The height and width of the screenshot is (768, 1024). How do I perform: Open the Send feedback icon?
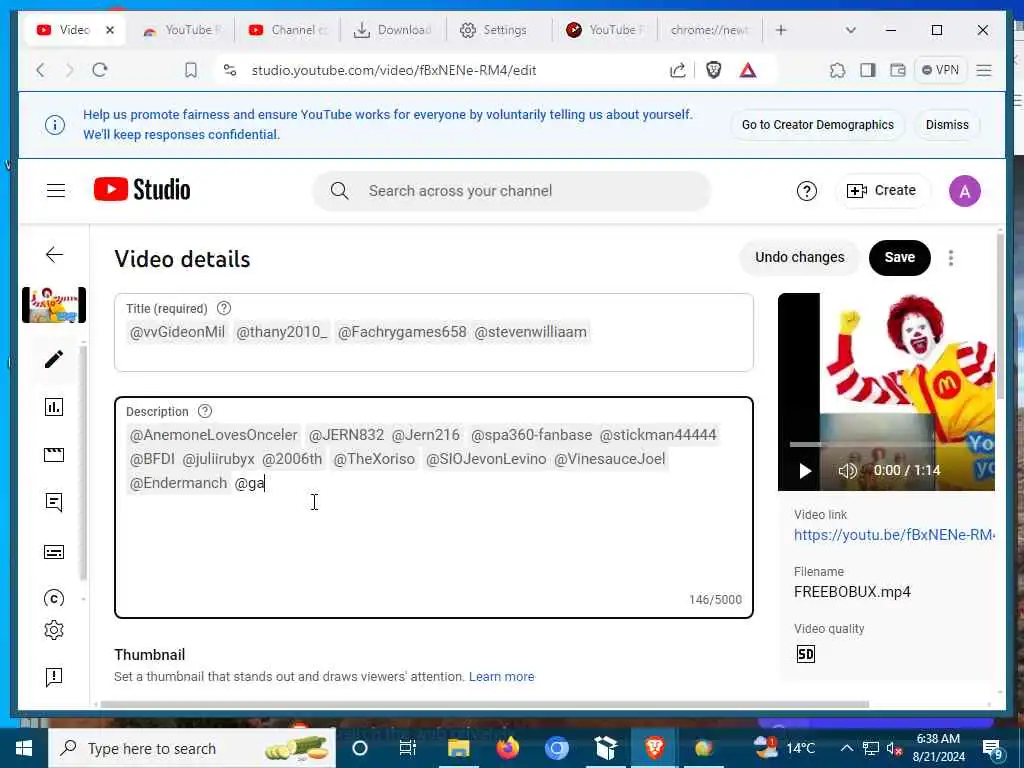(54, 677)
